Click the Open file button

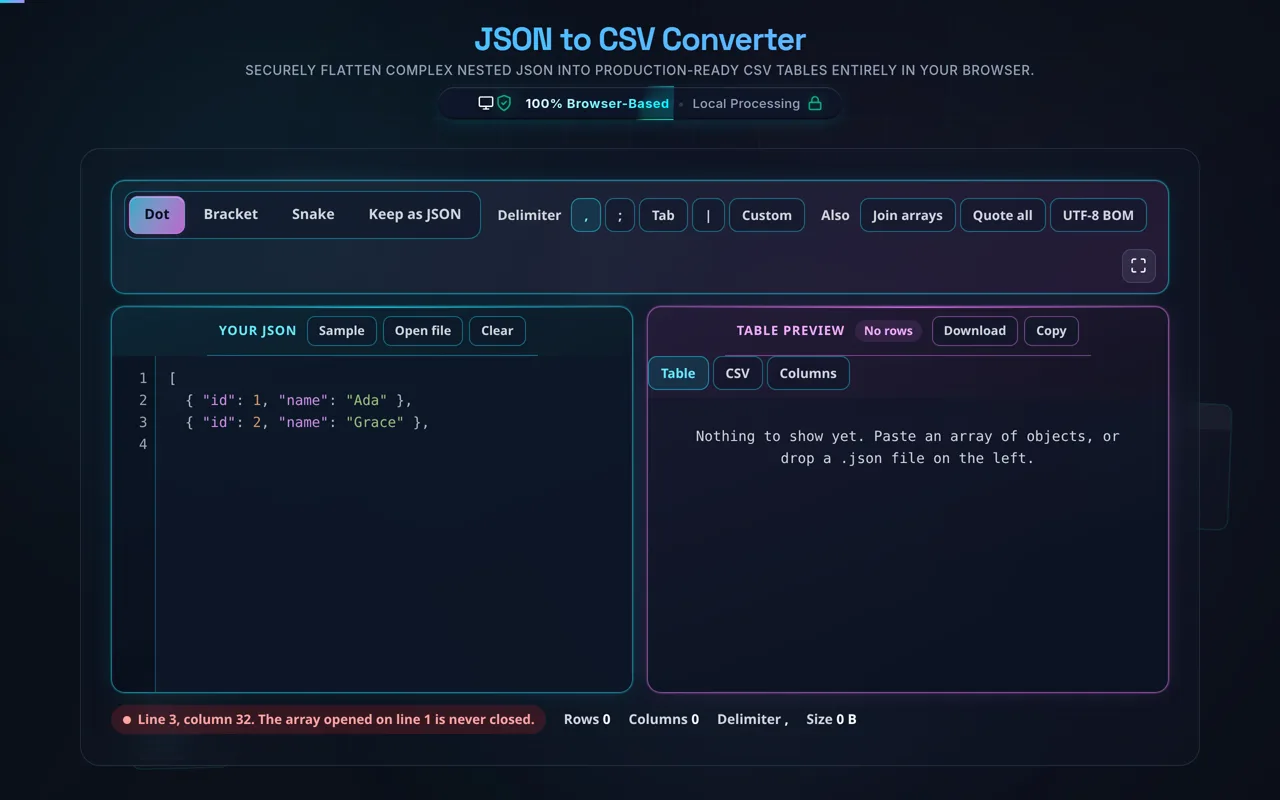[423, 331]
